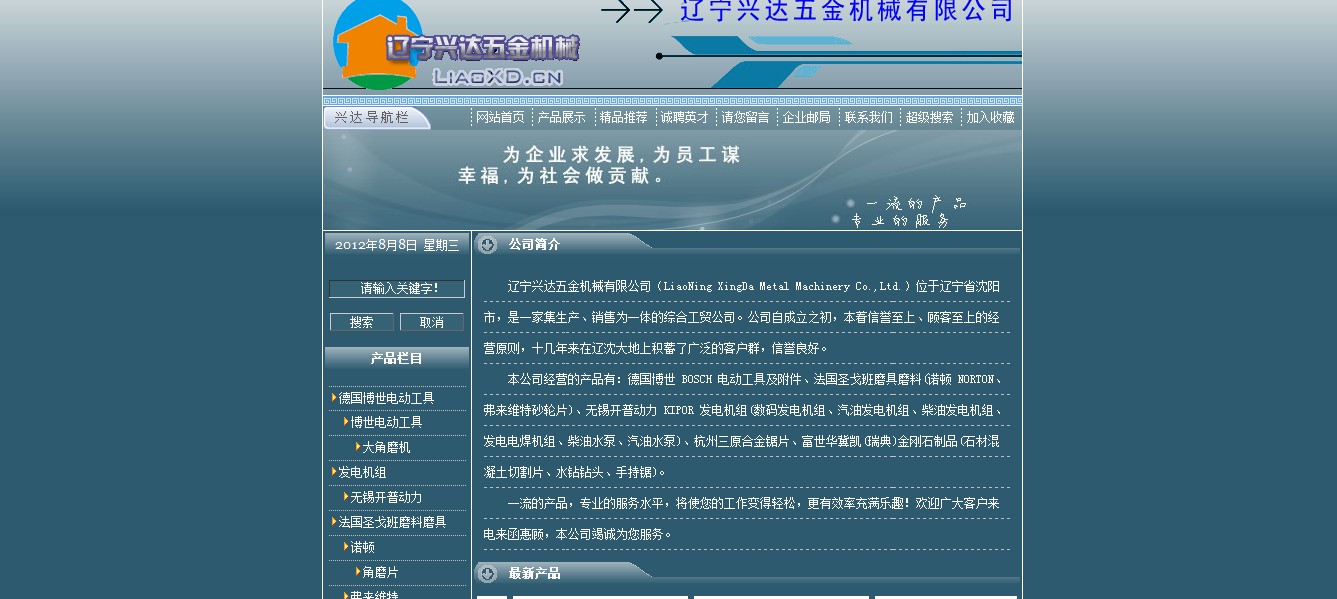The width and height of the screenshot is (1337, 599).
Task: Open the 产品展示 navigation item
Action: [562, 118]
